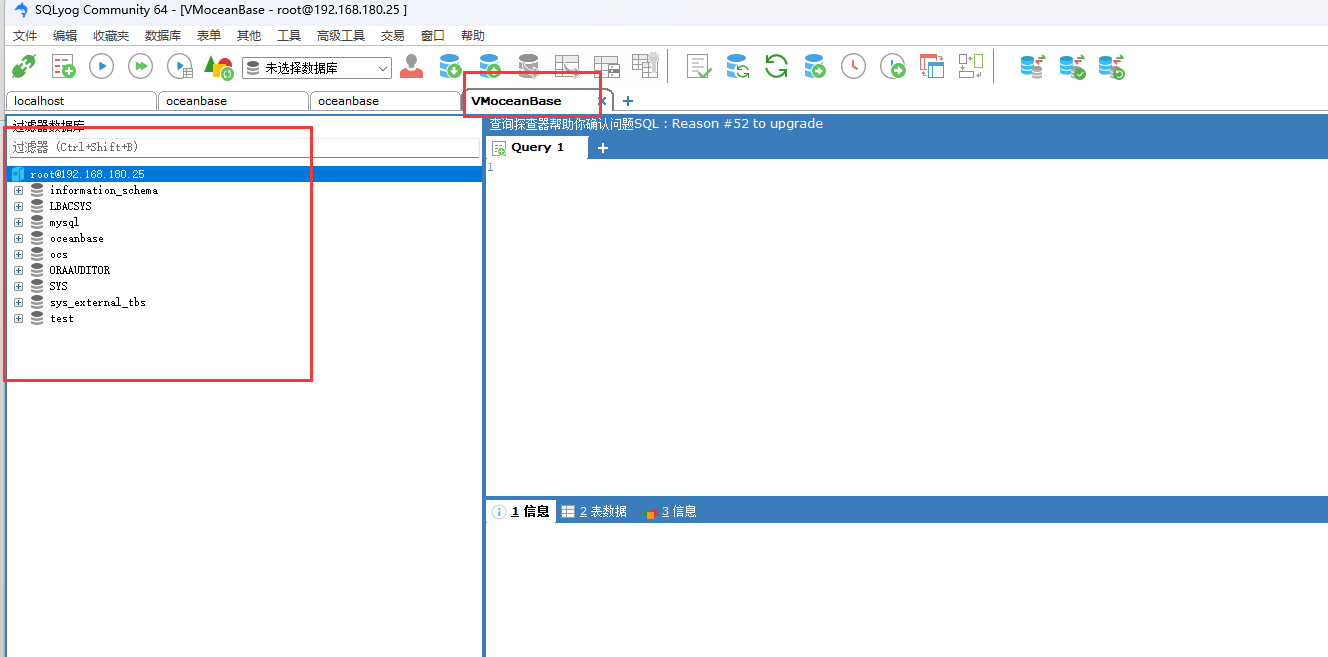Click the green circular refresh arrows icon

776,67
